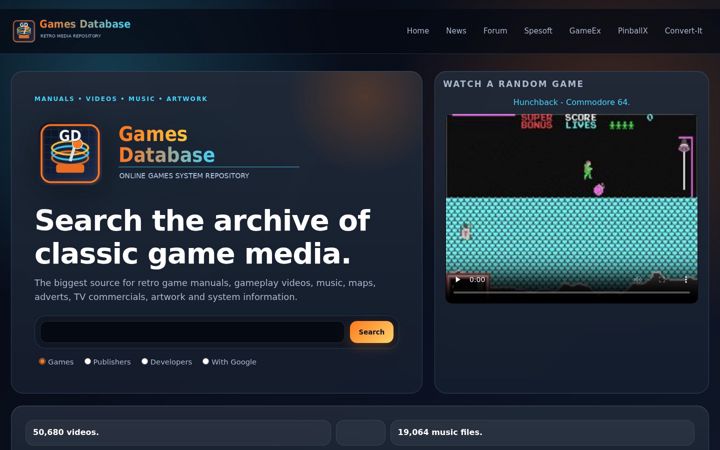Open the video player's three-dot options menu
720x450 pixels.
click(686, 279)
